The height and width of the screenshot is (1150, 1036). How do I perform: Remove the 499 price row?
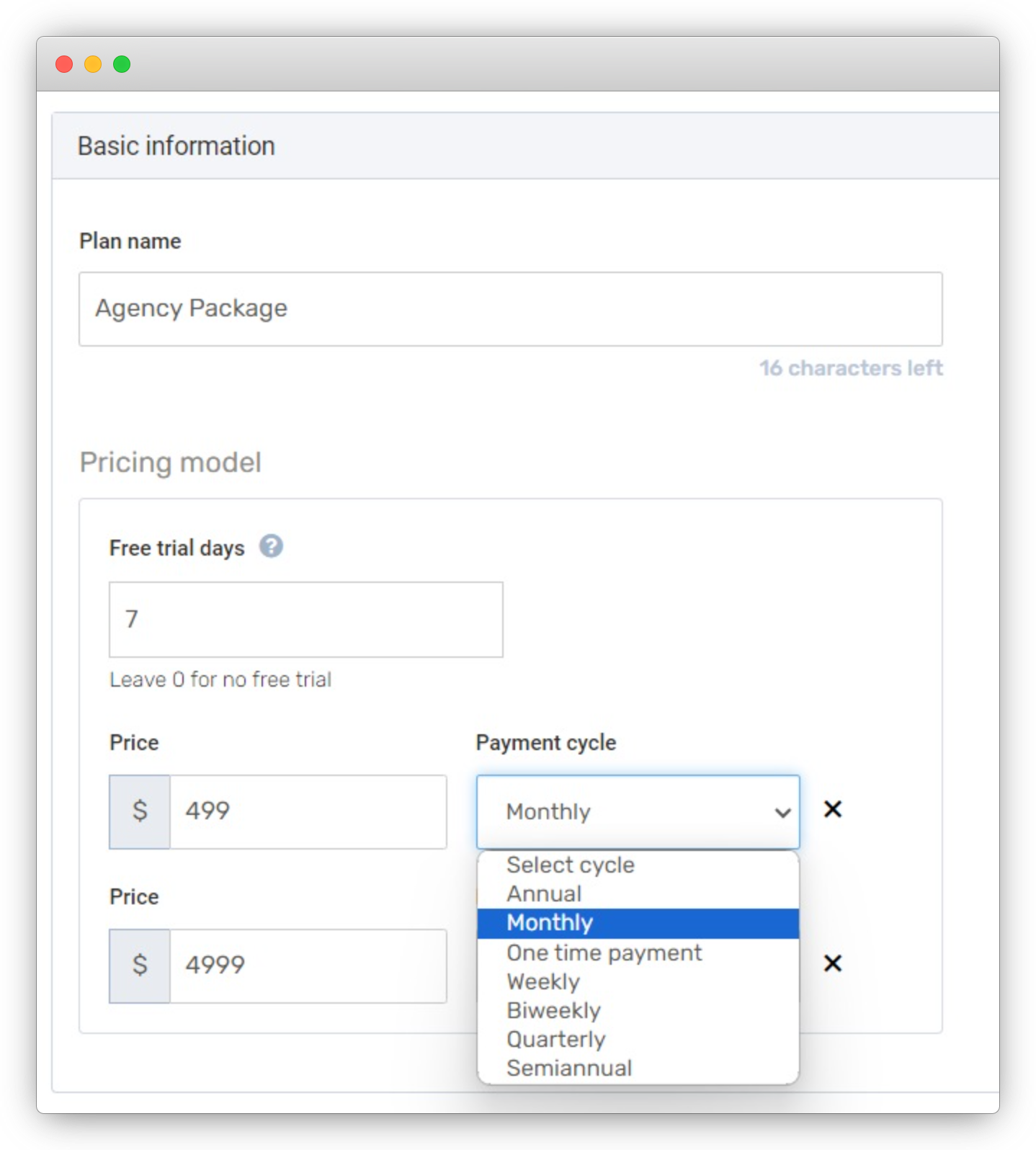tap(833, 809)
